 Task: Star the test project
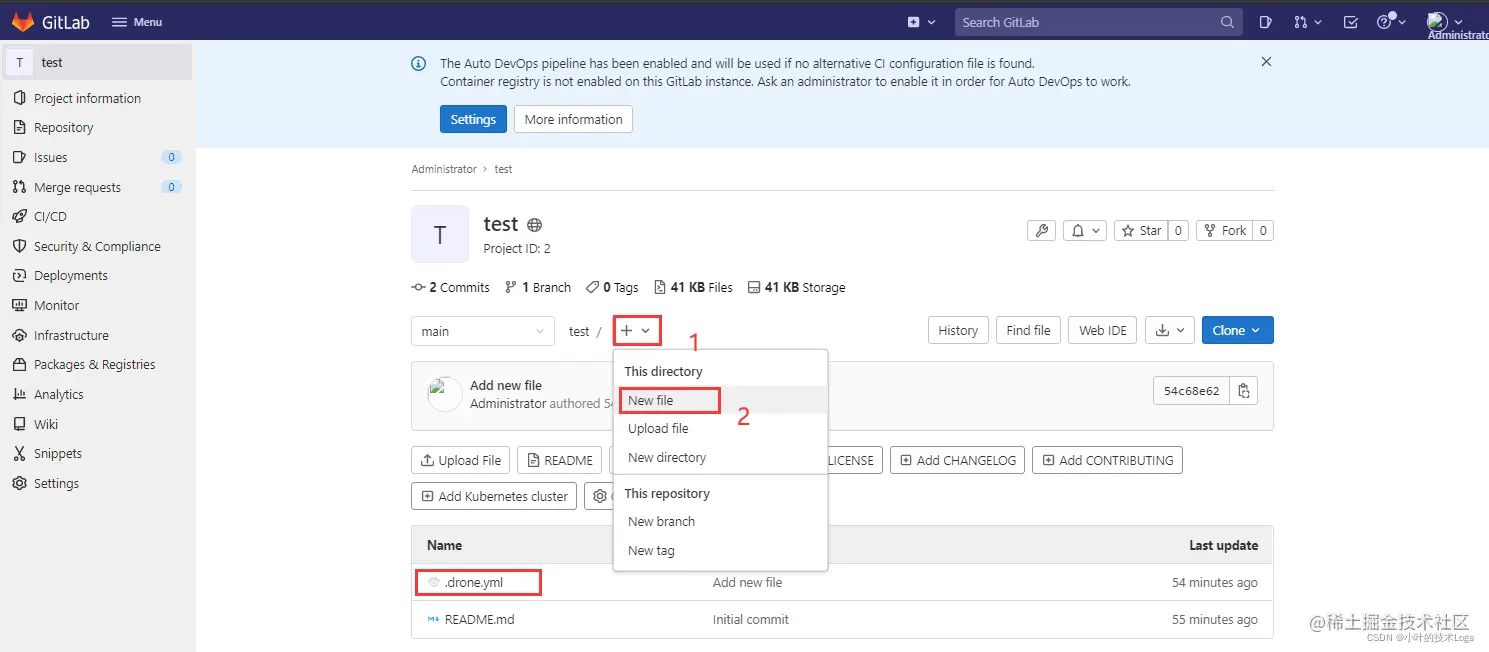point(1141,230)
